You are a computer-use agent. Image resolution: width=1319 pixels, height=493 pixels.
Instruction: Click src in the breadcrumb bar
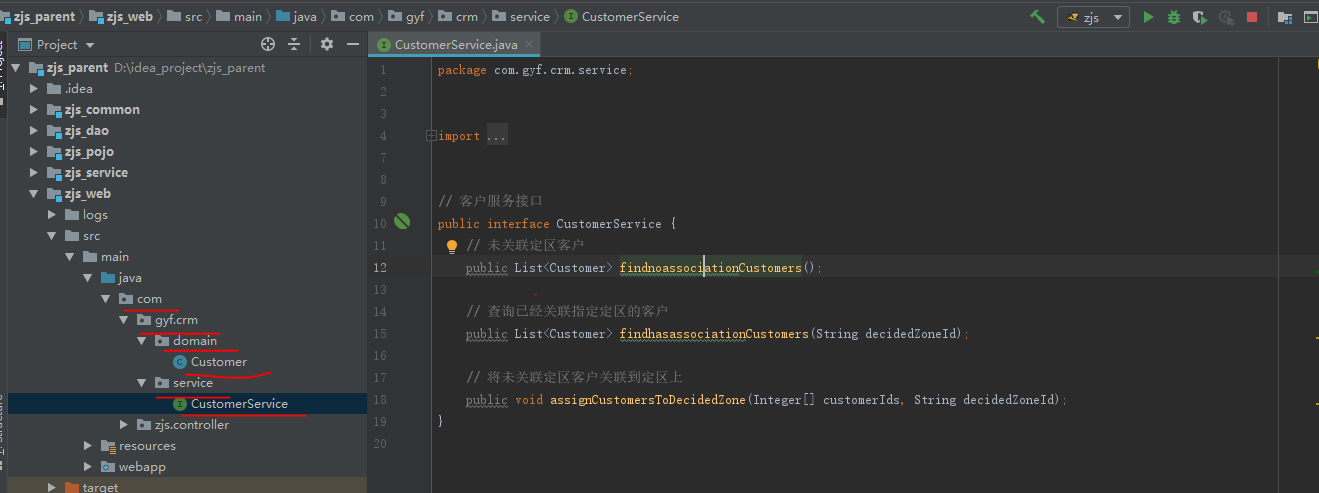click(x=184, y=16)
